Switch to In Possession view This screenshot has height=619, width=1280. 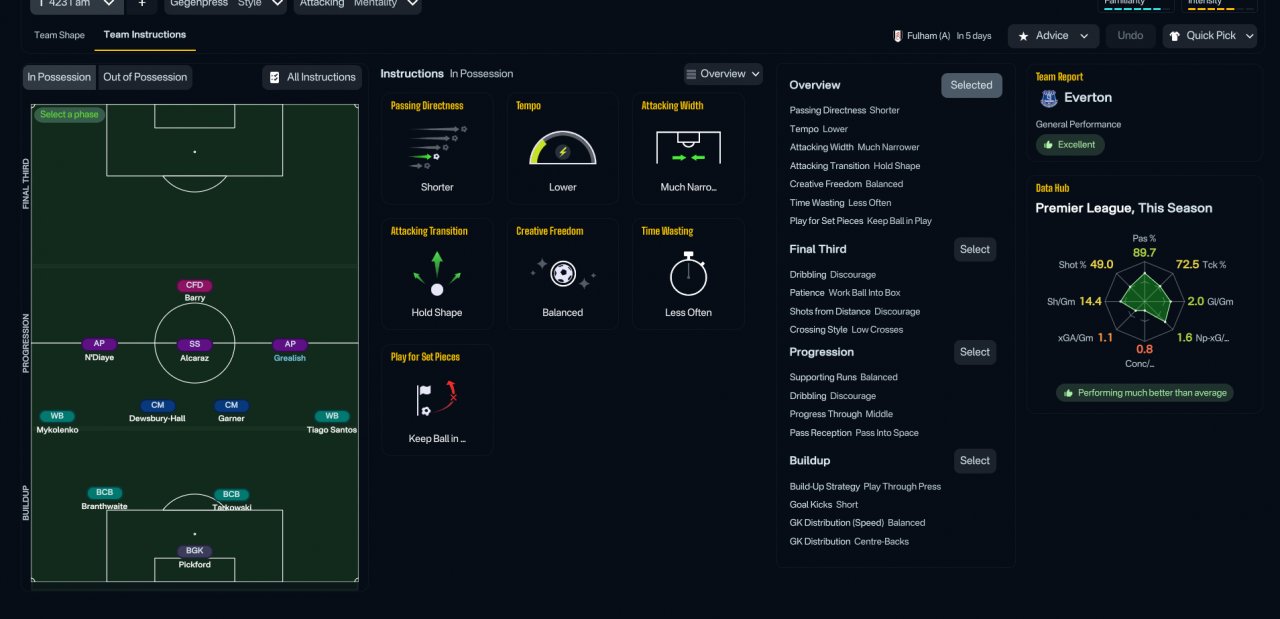(59, 77)
